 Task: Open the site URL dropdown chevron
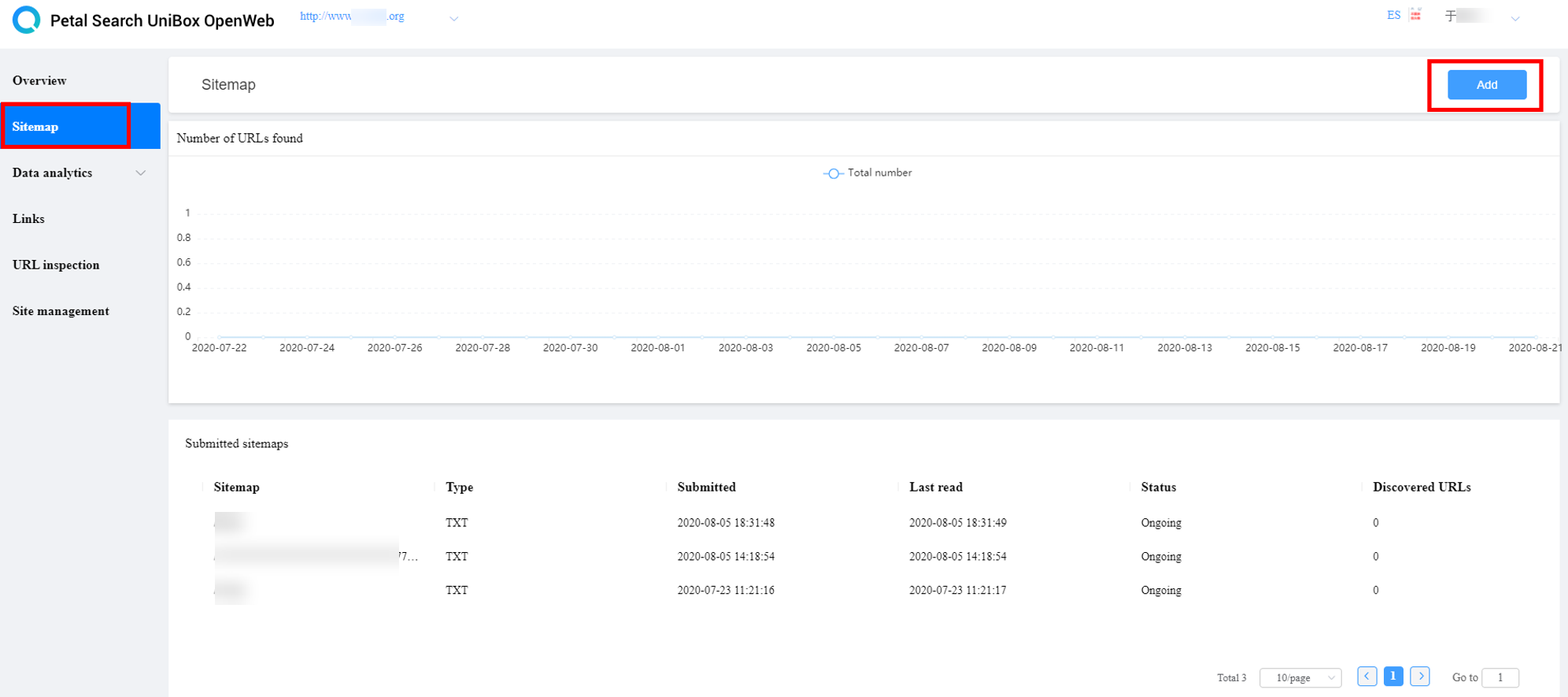pyautogui.click(x=453, y=18)
